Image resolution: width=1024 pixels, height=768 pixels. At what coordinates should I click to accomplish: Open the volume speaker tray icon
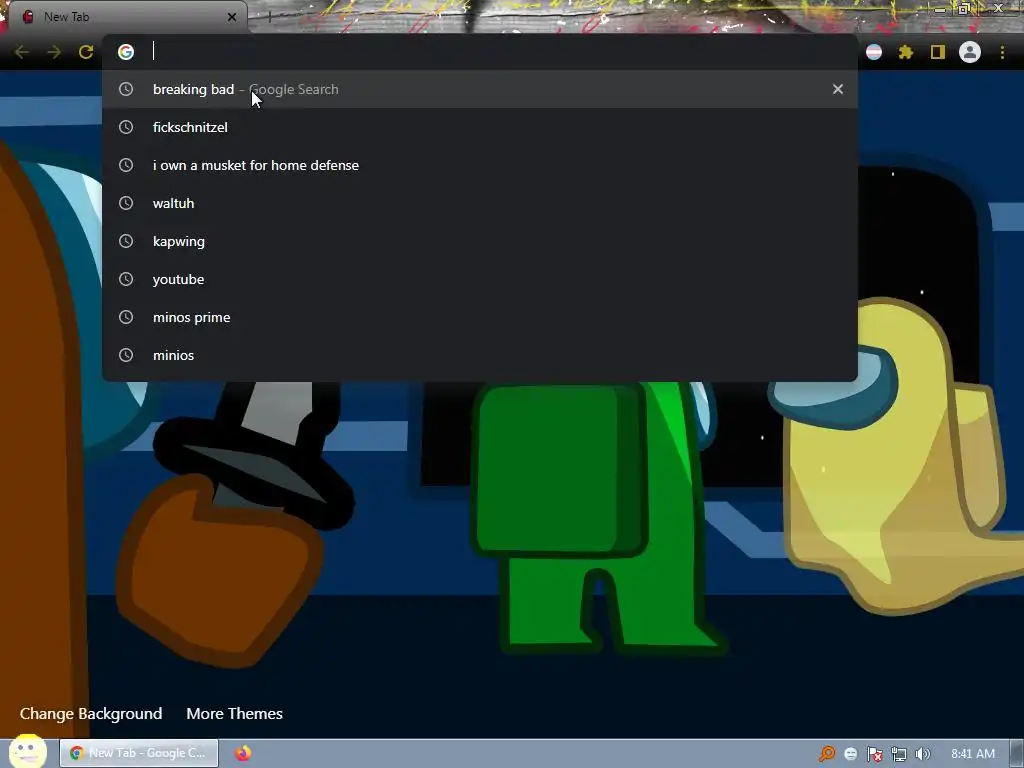pyautogui.click(x=923, y=754)
